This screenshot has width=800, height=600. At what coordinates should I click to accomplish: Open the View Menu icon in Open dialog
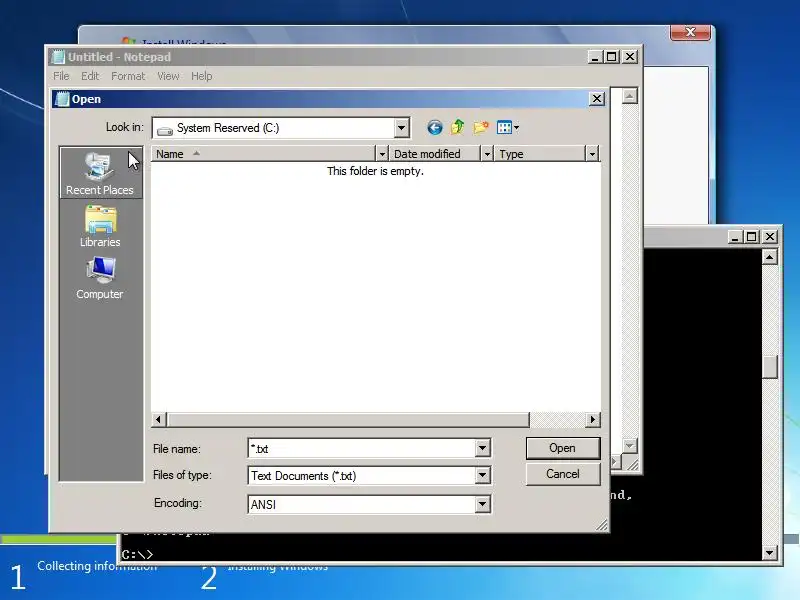tap(508, 128)
